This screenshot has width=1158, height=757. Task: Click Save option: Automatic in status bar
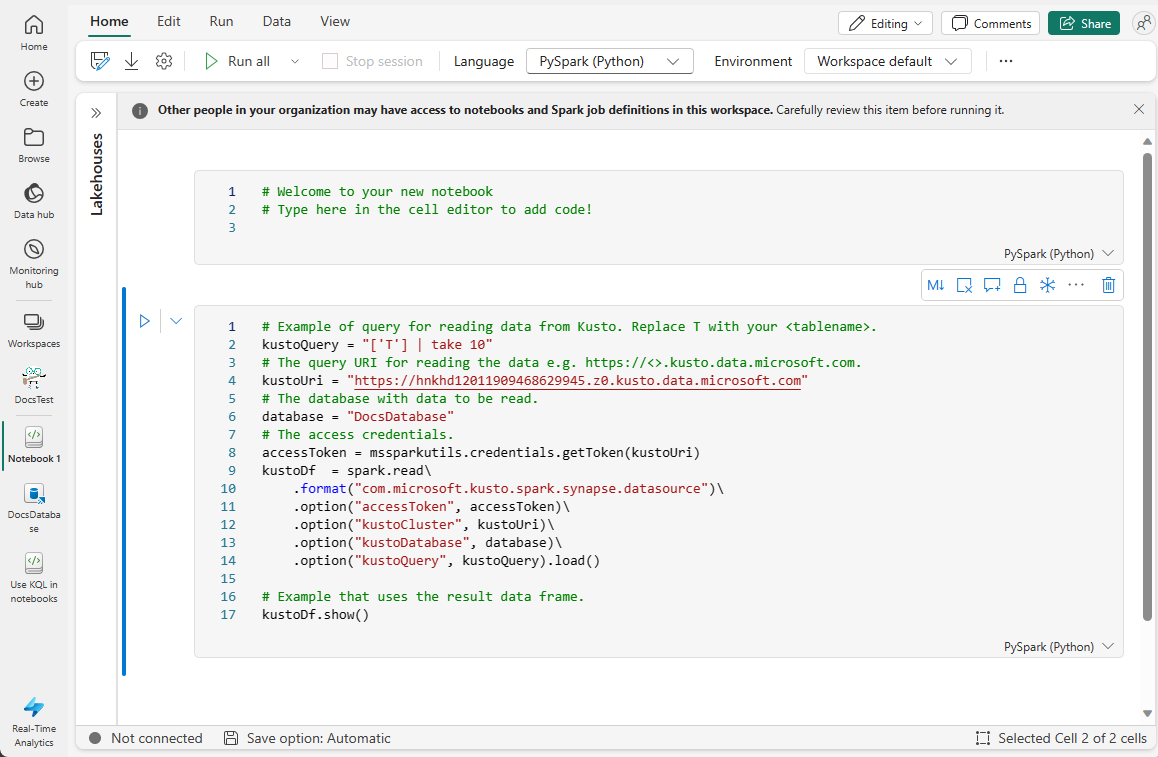307,739
